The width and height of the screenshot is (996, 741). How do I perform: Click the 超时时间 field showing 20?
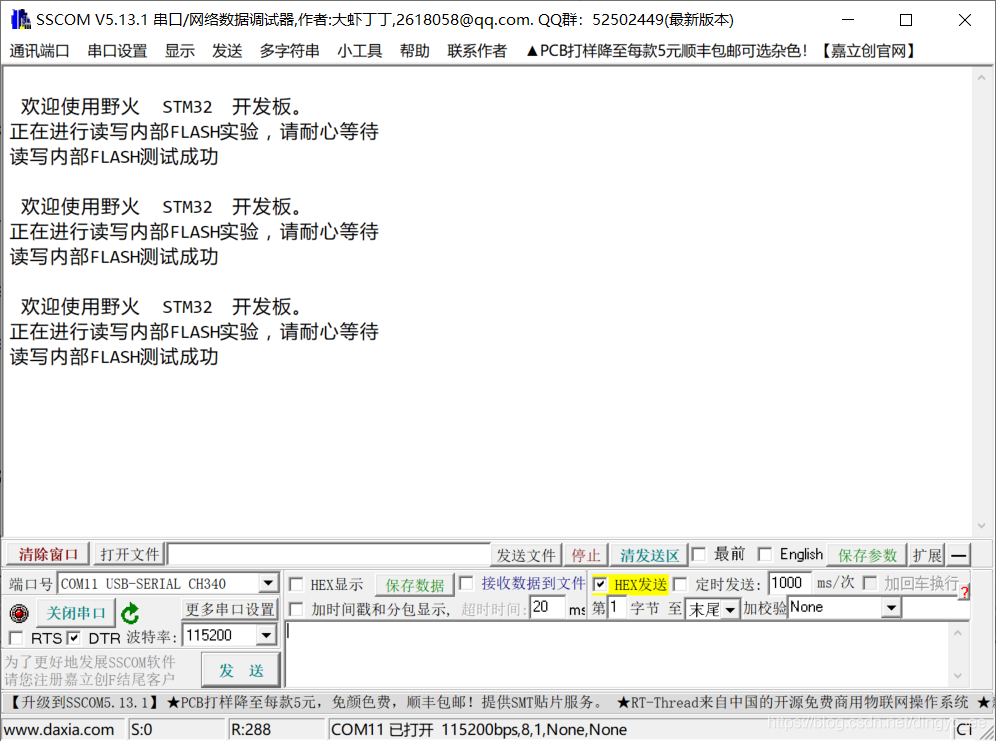tap(547, 608)
